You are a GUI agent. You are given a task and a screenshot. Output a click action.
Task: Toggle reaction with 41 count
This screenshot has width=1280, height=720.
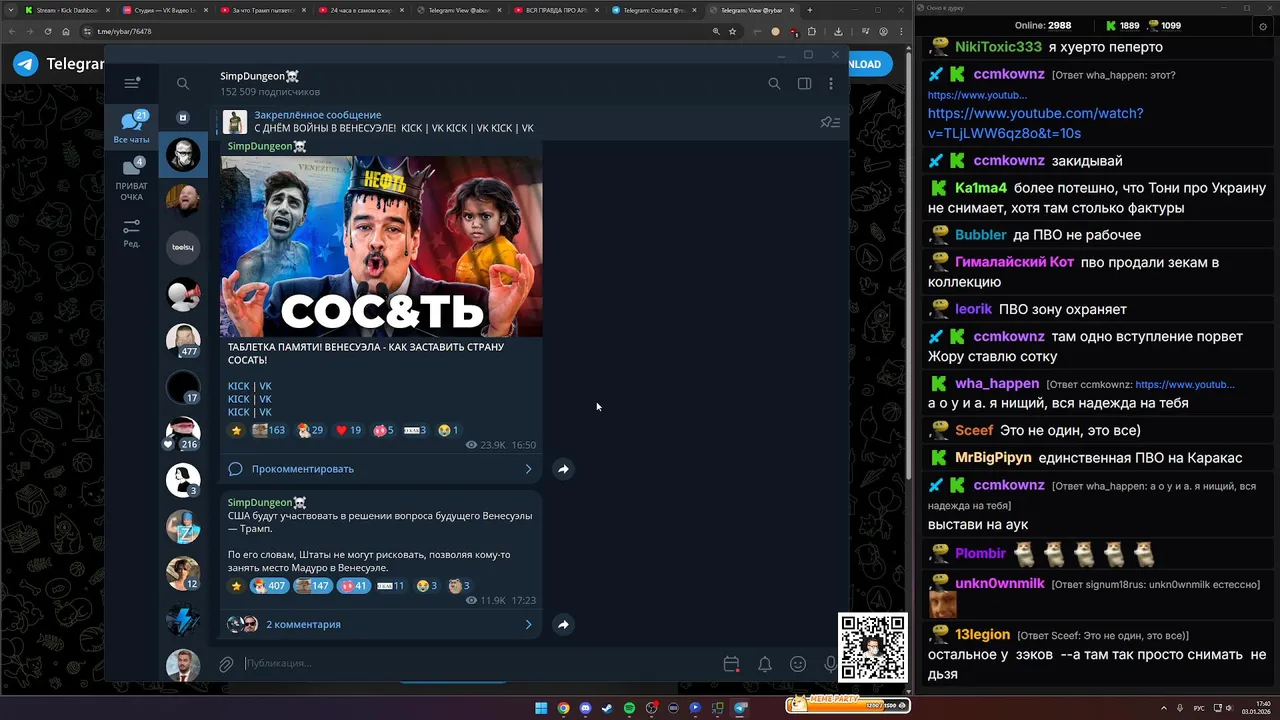(x=354, y=586)
